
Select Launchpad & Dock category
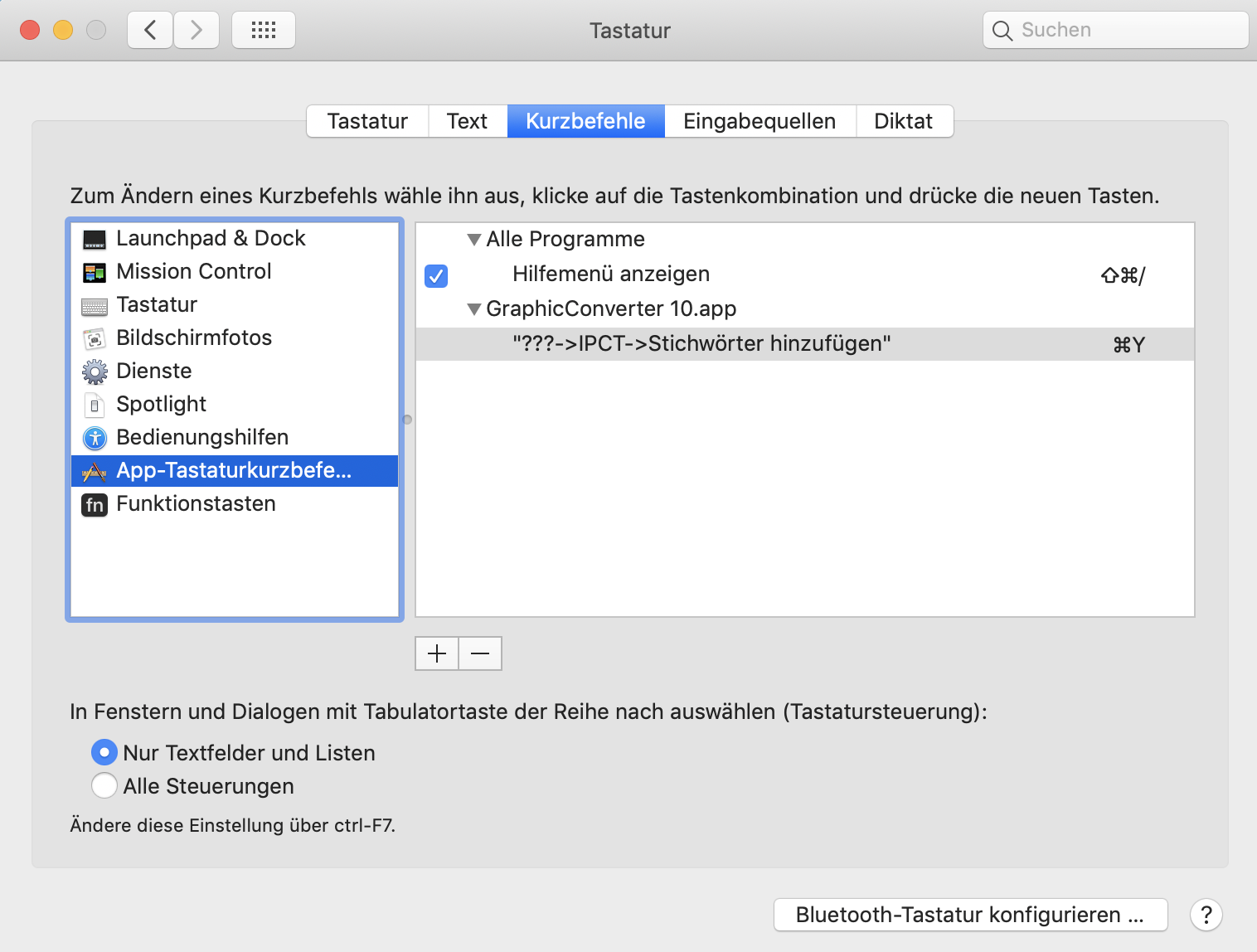[x=235, y=239]
